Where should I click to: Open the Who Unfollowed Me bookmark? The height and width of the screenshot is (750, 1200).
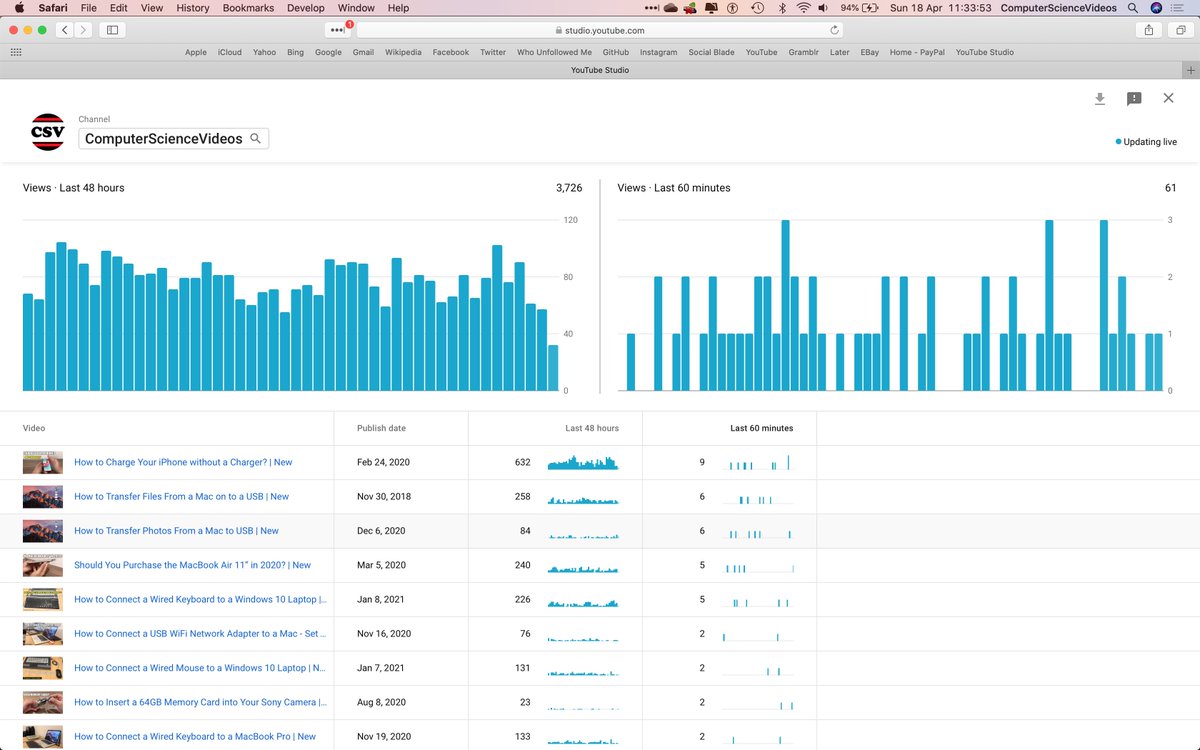(x=554, y=52)
